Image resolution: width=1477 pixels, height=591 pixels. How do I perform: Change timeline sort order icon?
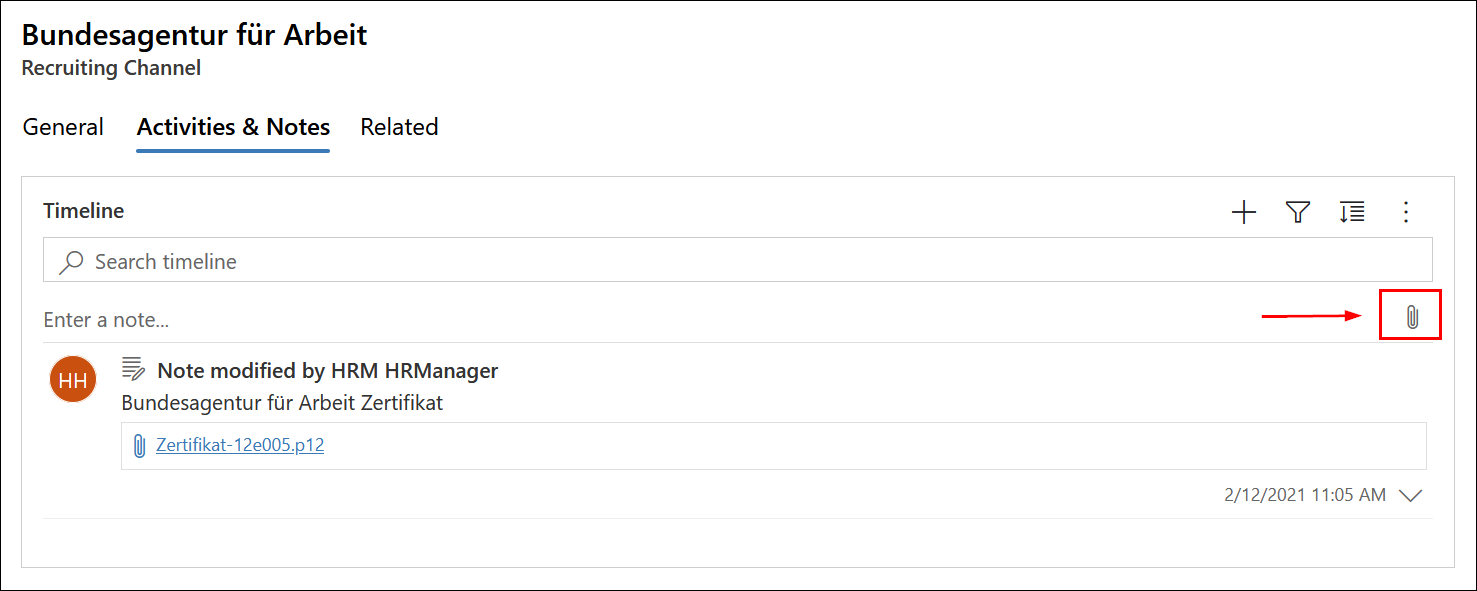click(x=1352, y=212)
